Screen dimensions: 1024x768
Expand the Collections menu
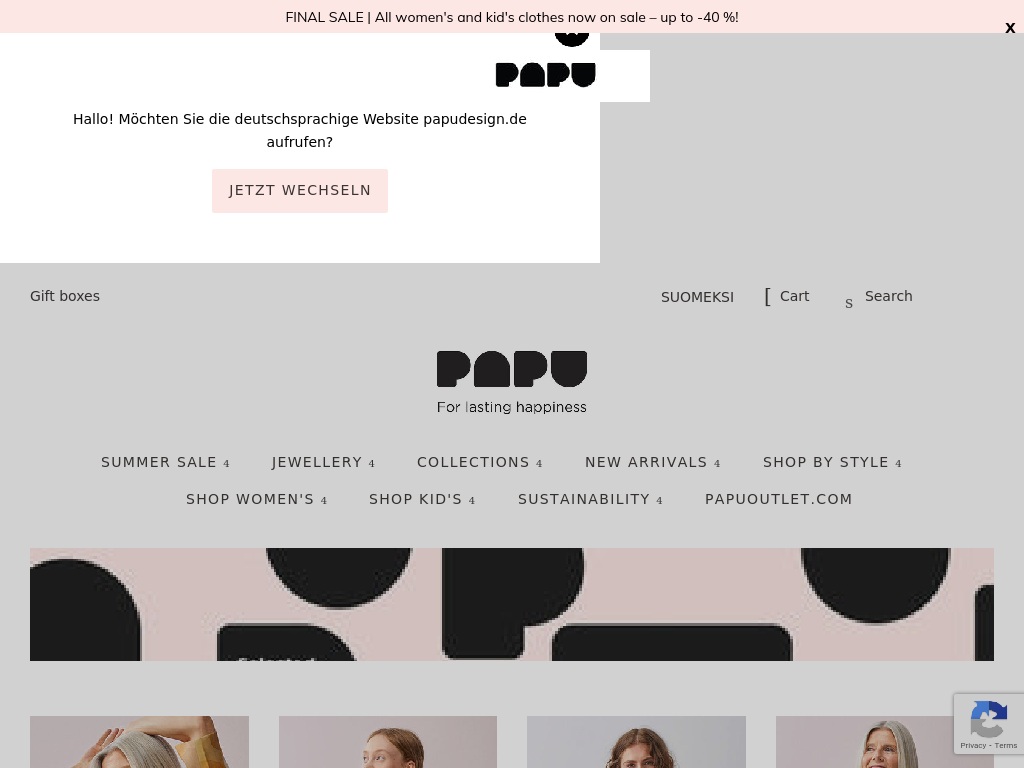point(480,462)
